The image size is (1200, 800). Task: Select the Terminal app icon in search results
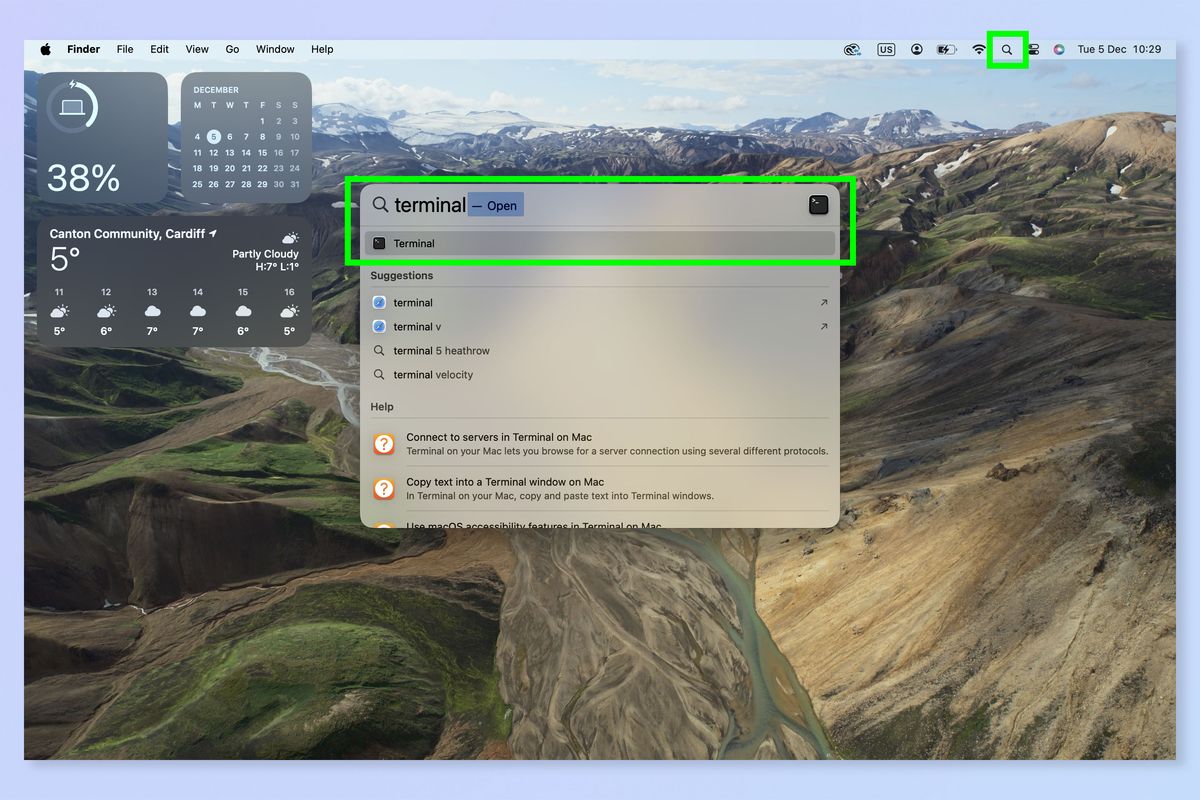coord(380,243)
